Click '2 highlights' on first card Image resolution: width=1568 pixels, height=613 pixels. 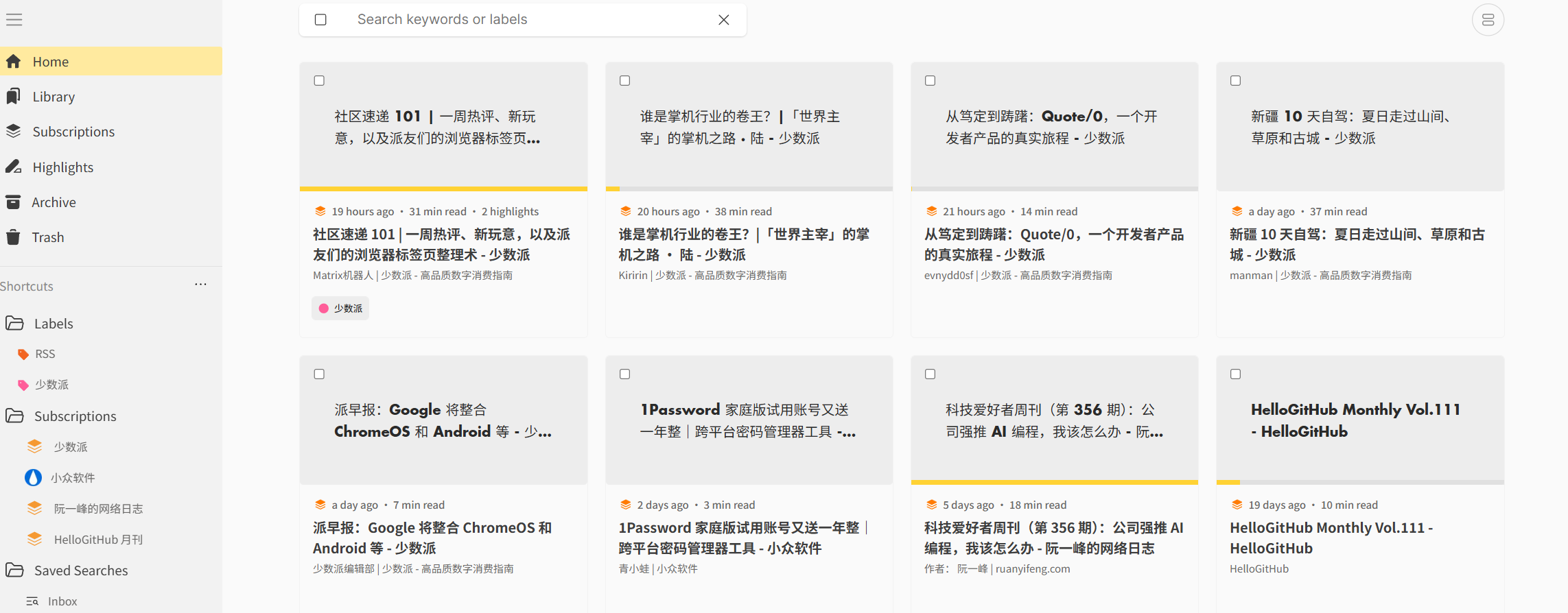[x=510, y=211]
